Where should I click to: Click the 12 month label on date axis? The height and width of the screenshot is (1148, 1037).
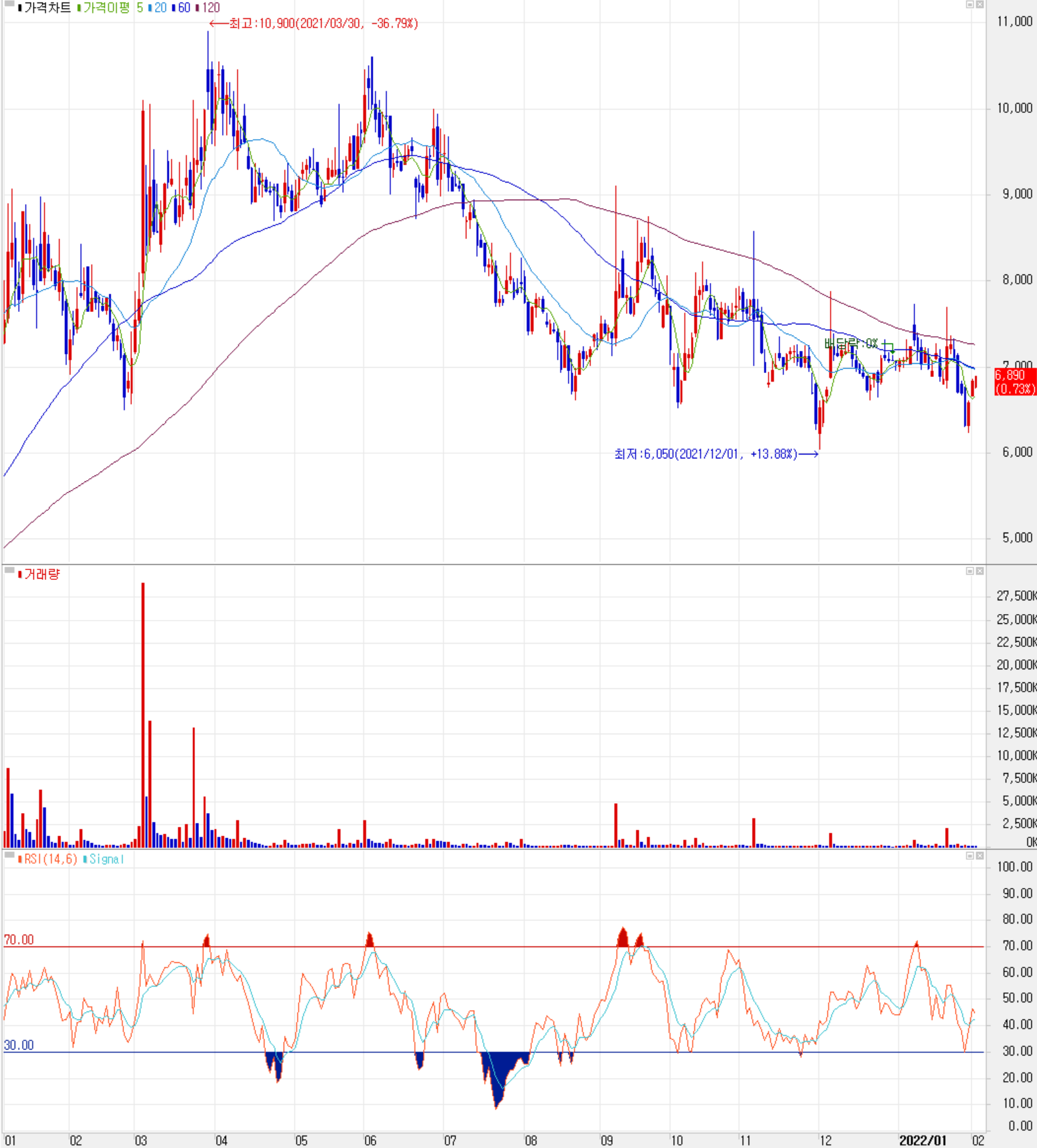[x=826, y=1141]
